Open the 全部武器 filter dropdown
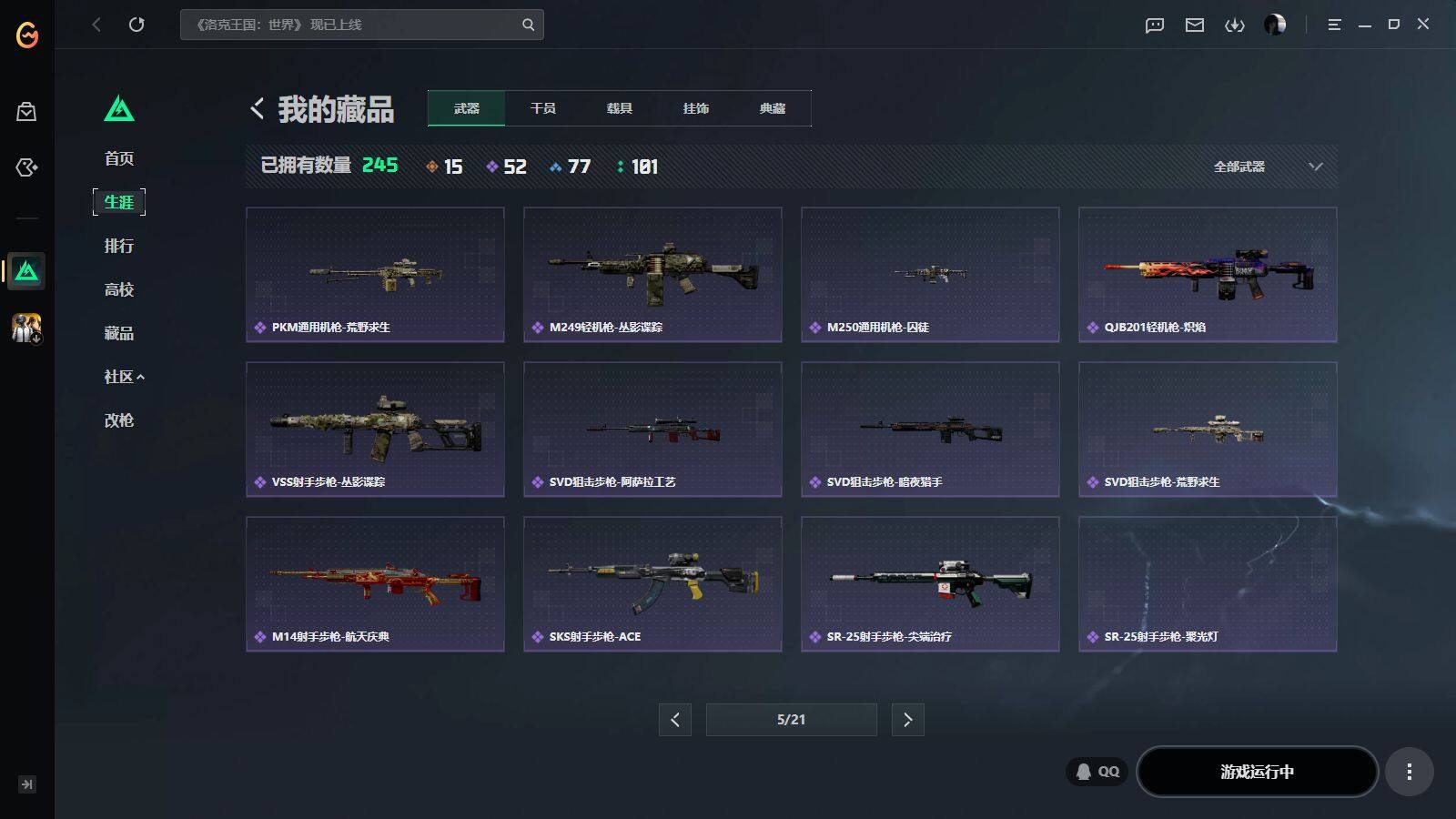Viewport: 1456px width, 819px height. pyautogui.click(x=1268, y=167)
